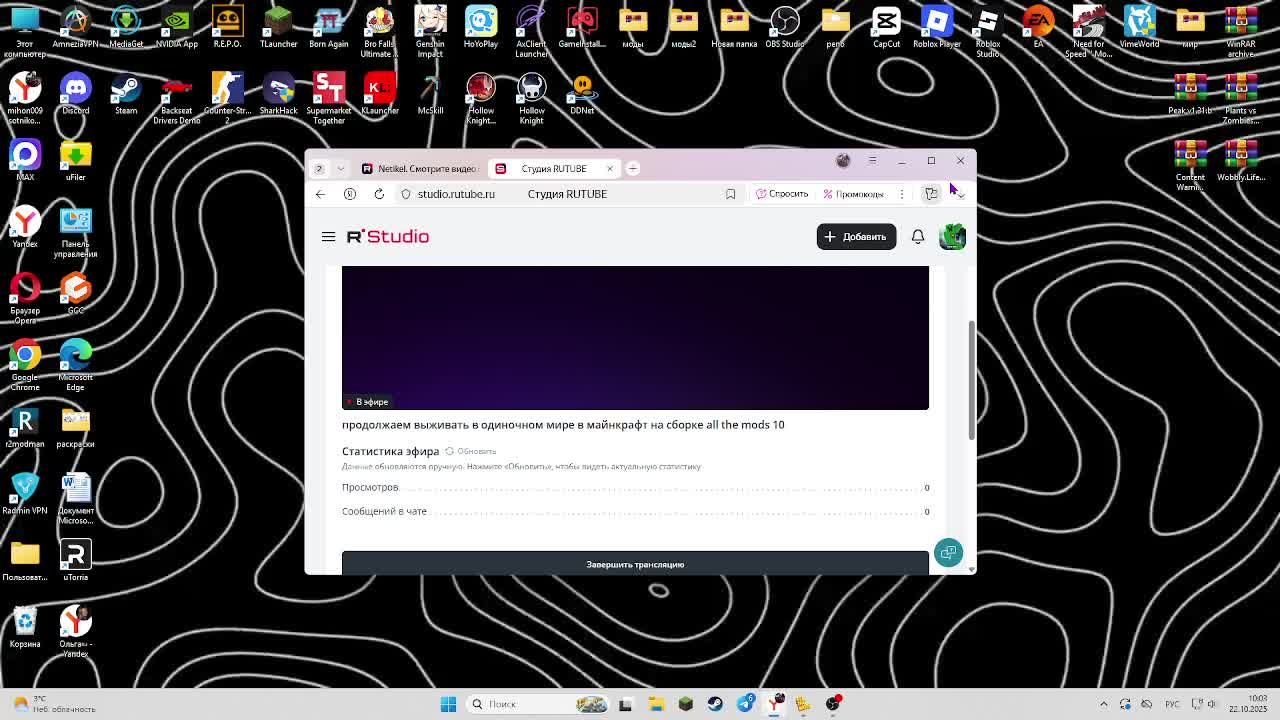Click the R Studio logo

coord(388,237)
